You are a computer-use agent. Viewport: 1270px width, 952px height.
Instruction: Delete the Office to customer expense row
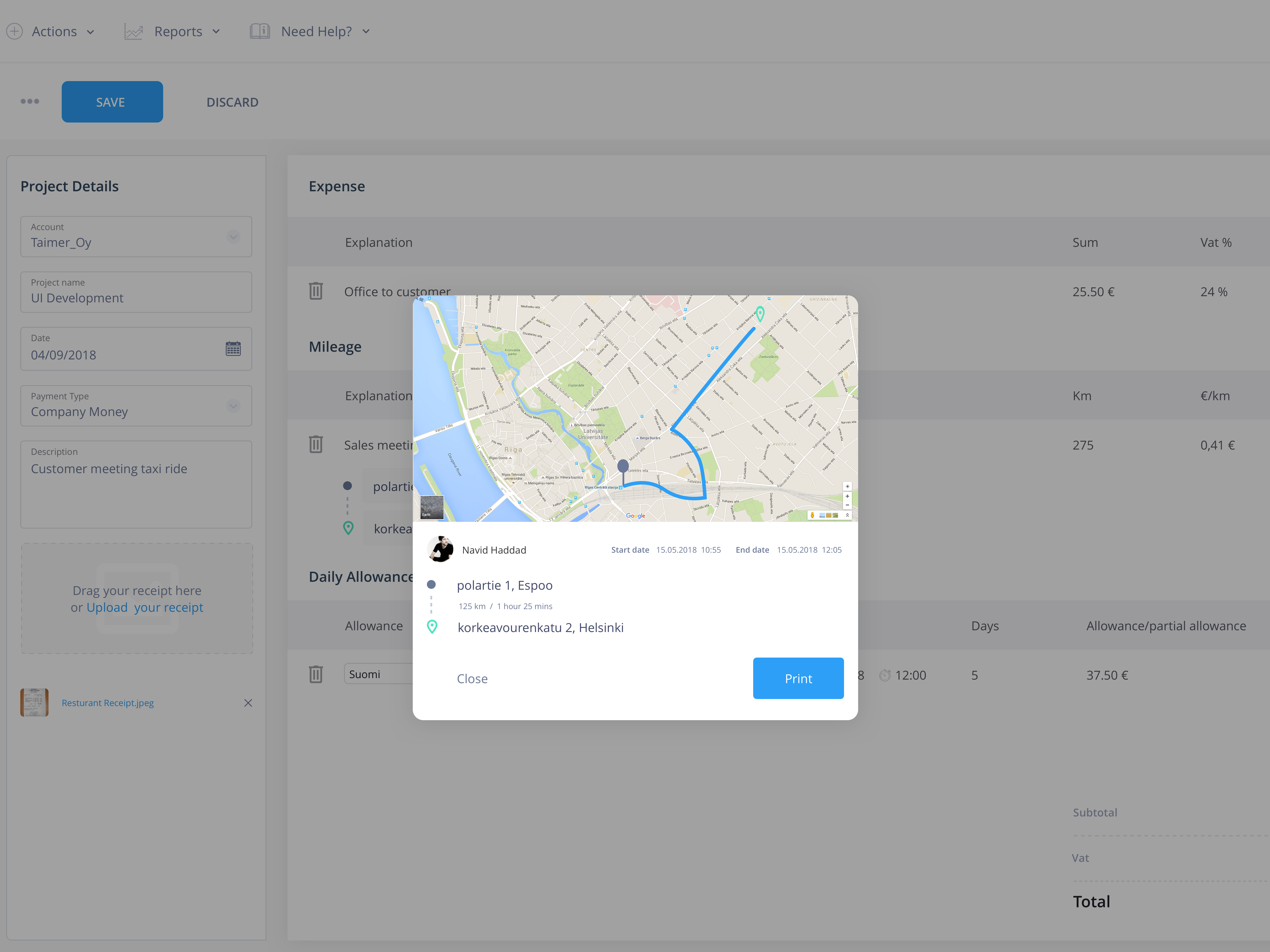coord(316,291)
